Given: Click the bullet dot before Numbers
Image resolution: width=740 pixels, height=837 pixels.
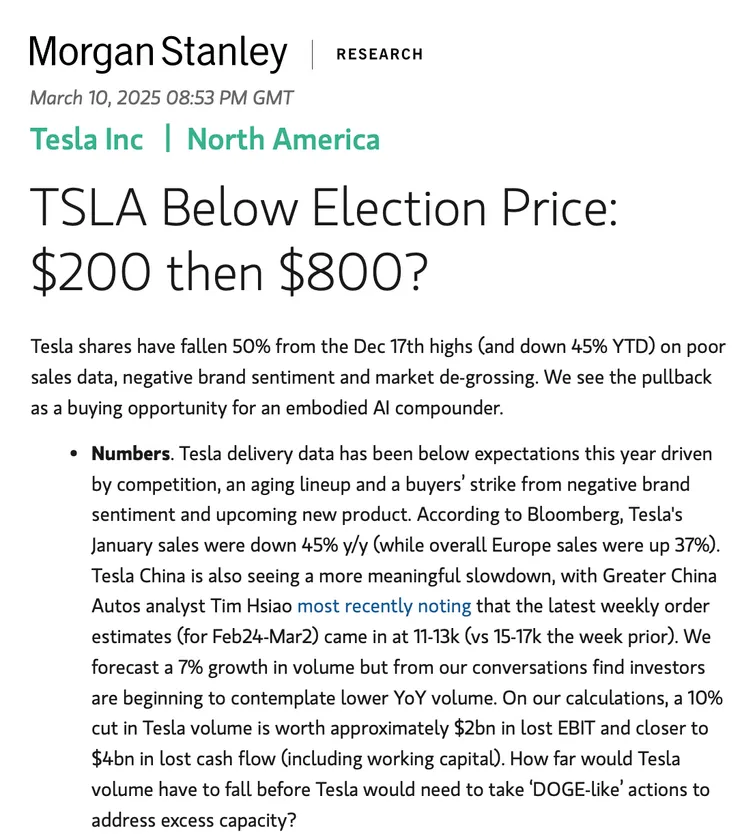Looking at the screenshot, I should pos(74,454).
